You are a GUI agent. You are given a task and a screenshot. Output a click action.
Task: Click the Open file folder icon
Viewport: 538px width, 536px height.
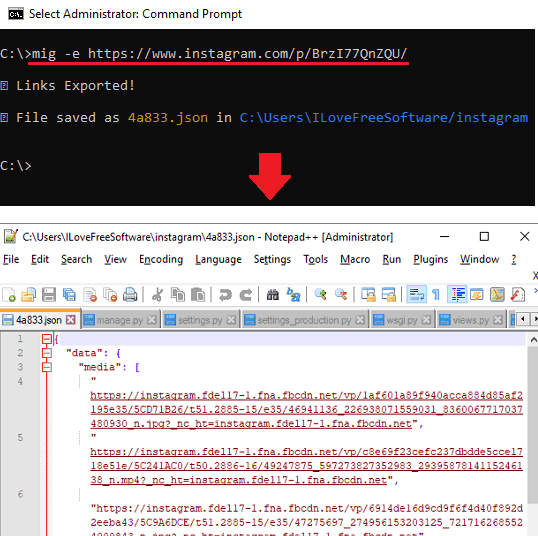(28, 295)
